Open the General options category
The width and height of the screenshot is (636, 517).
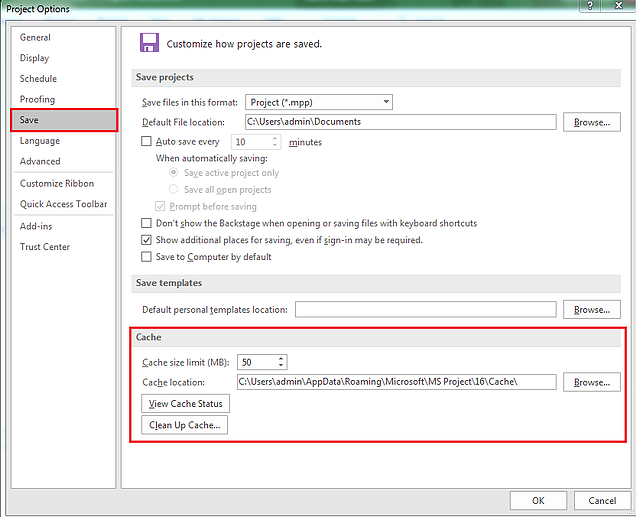pyautogui.click(x=35, y=37)
